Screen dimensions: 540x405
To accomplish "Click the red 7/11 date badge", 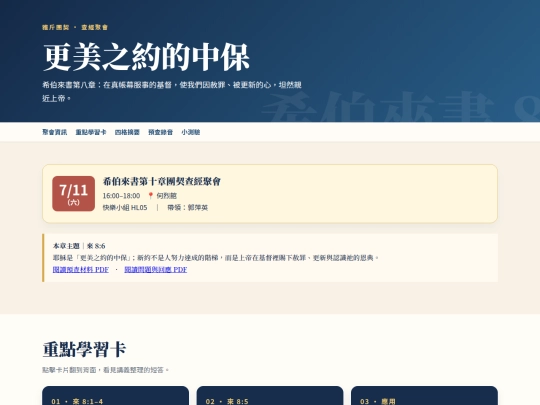I will coord(73,194).
